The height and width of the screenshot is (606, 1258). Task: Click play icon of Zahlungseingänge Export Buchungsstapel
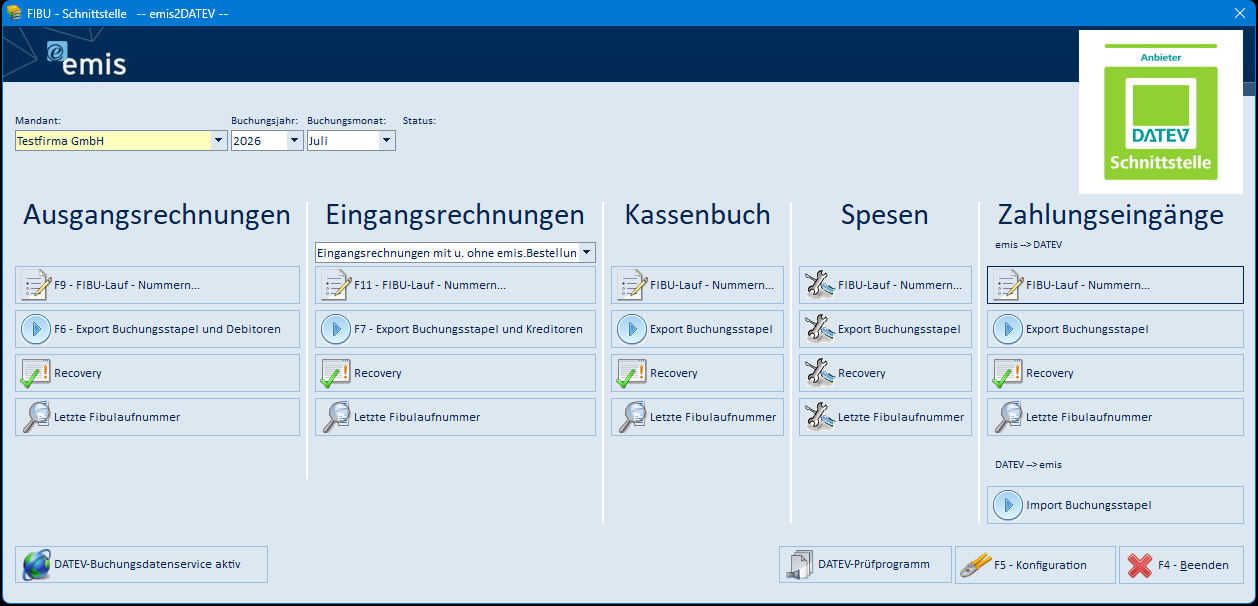coord(1007,329)
